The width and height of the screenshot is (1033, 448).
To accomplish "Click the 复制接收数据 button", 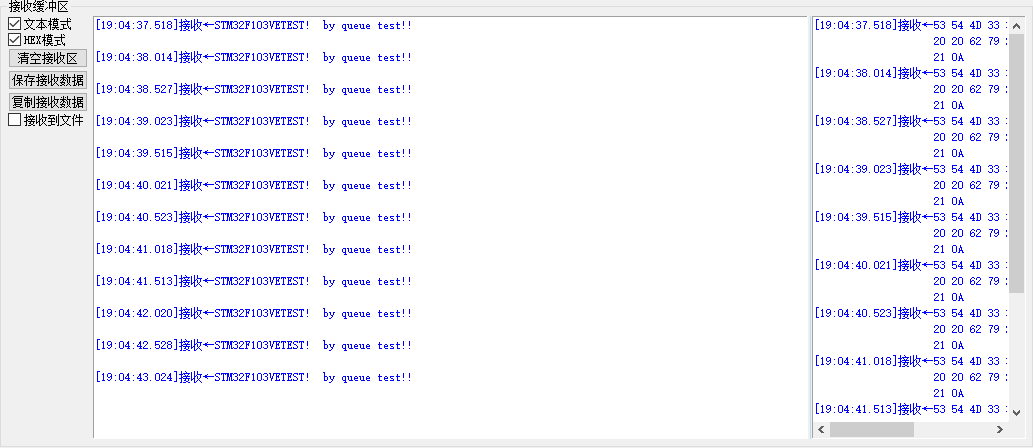I will coord(47,102).
